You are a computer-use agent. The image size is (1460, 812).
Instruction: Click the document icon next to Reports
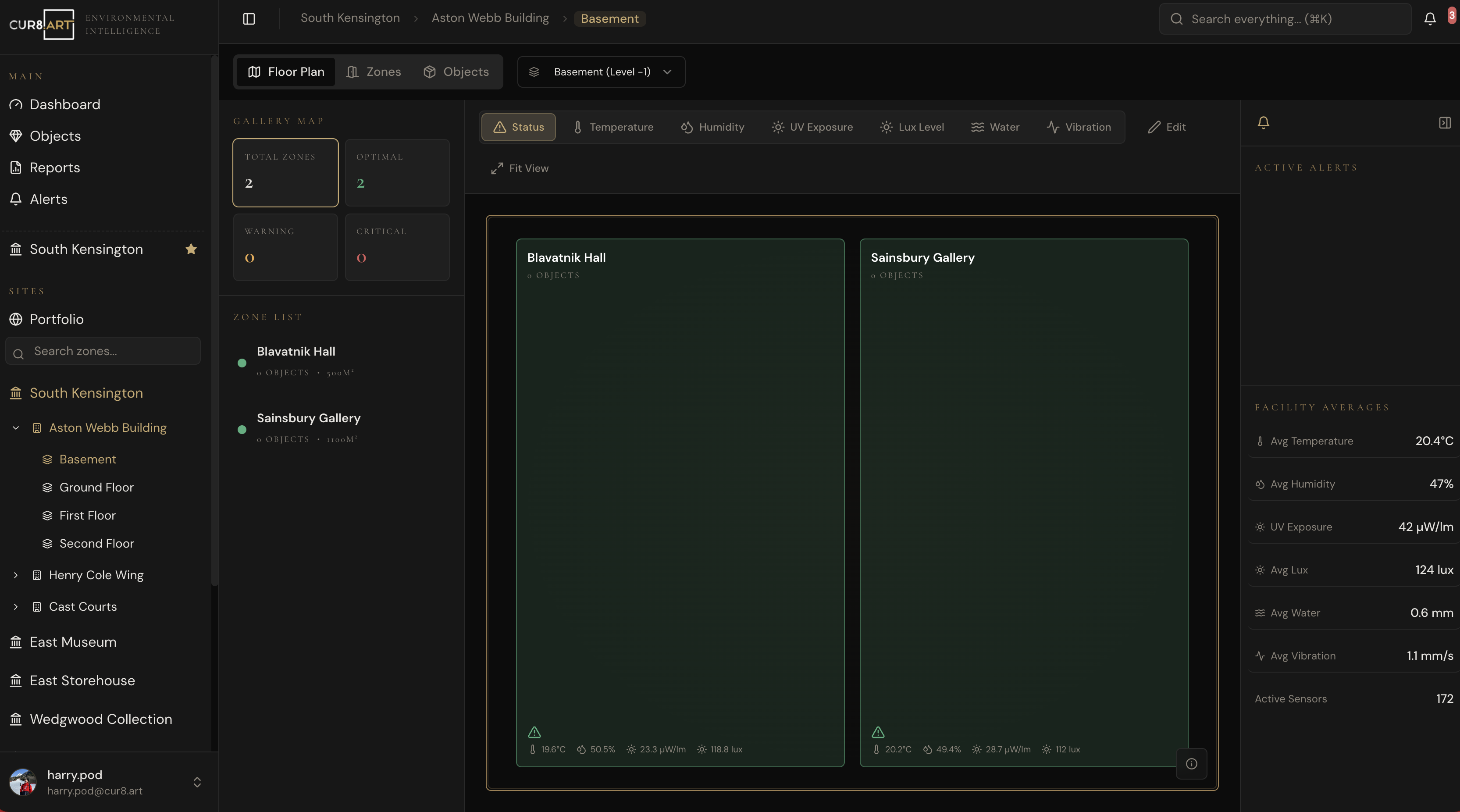(x=16, y=168)
